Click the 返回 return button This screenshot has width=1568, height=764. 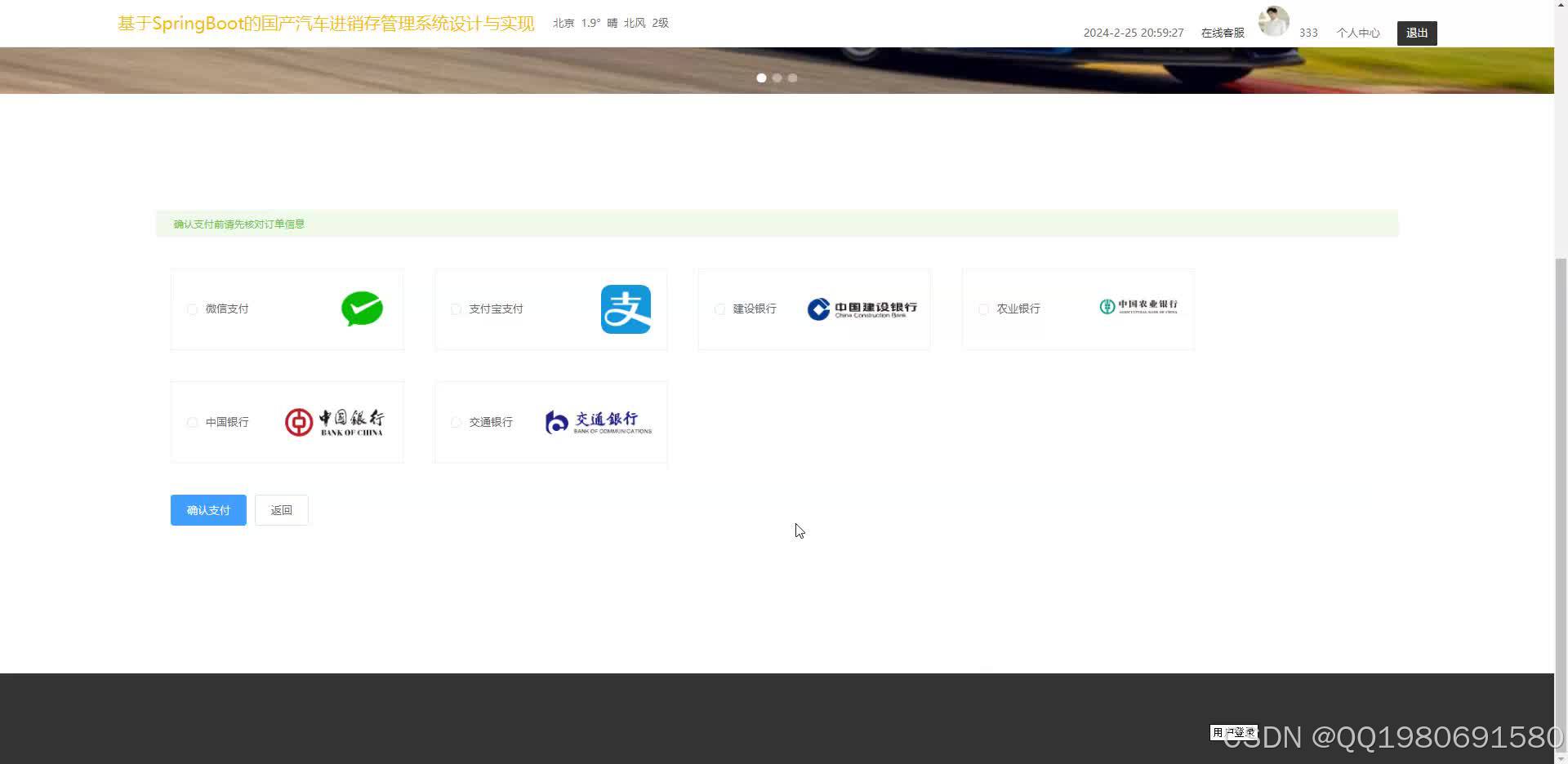pyautogui.click(x=281, y=509)
